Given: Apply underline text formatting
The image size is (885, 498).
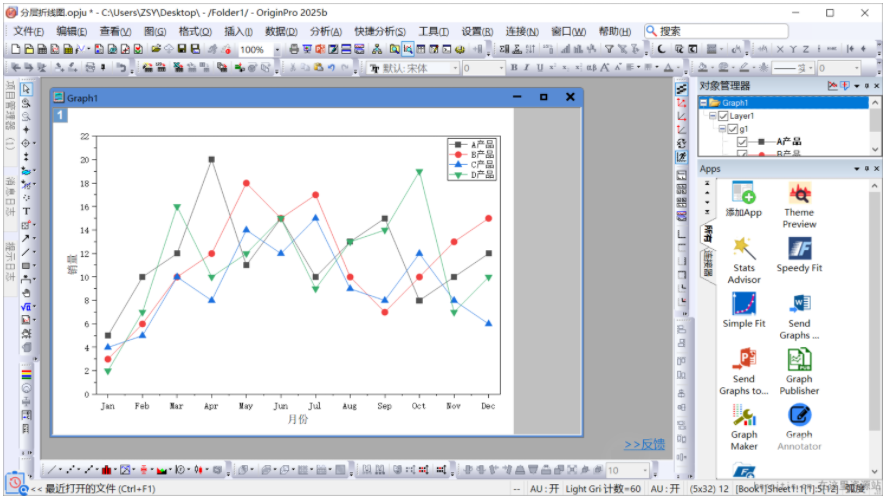Looking at the screenshot, I should tap(540, 68).
